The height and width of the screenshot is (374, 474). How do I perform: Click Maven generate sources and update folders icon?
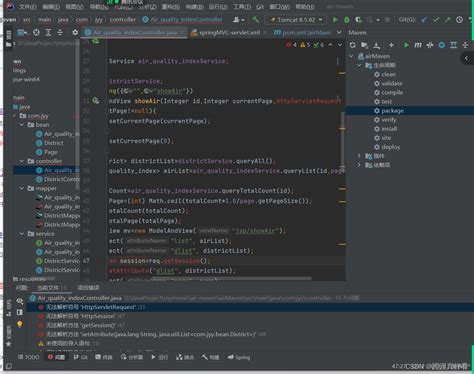(365, 45)
